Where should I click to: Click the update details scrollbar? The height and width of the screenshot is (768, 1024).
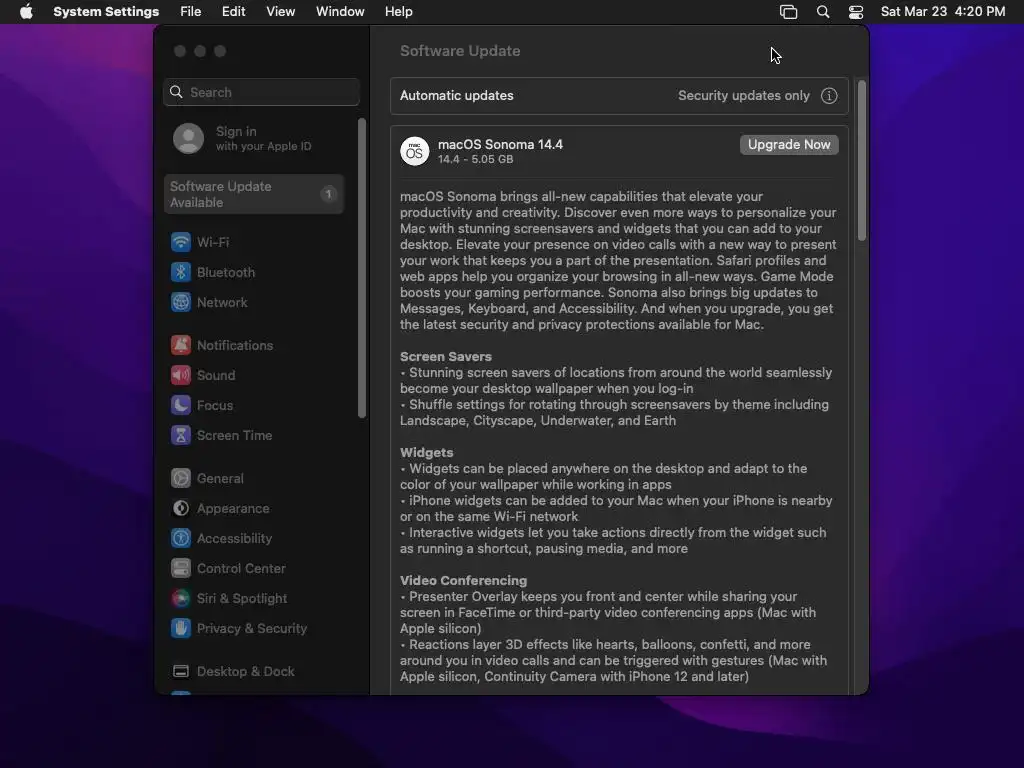pyautogui.click(x=861, y=161)
